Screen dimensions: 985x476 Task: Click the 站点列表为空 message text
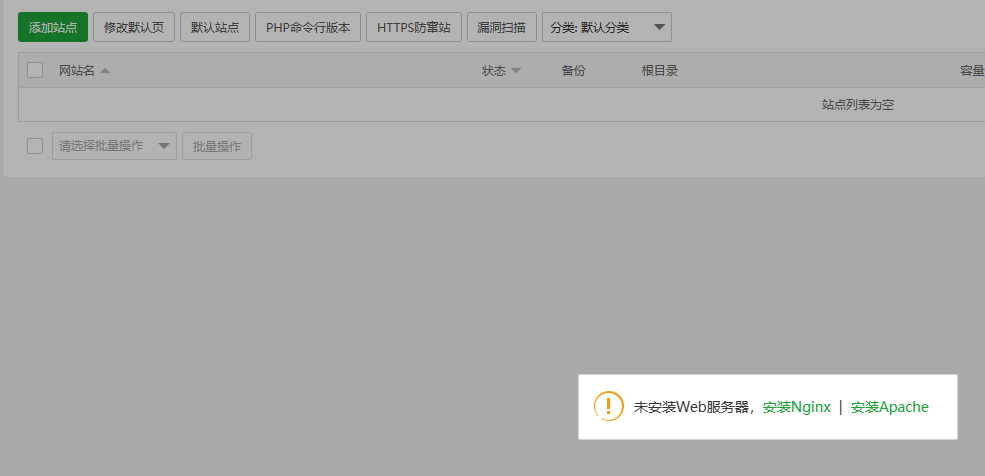857,105
